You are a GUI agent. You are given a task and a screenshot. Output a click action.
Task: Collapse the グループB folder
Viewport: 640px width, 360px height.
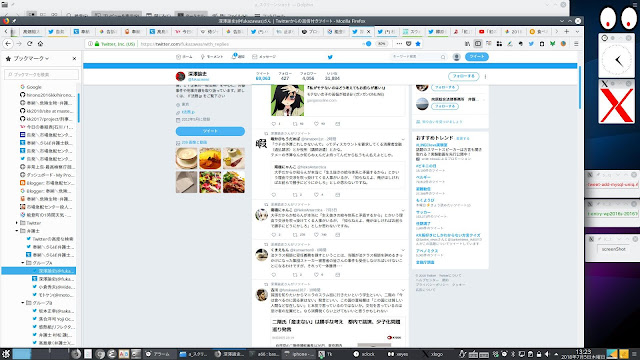23,303
